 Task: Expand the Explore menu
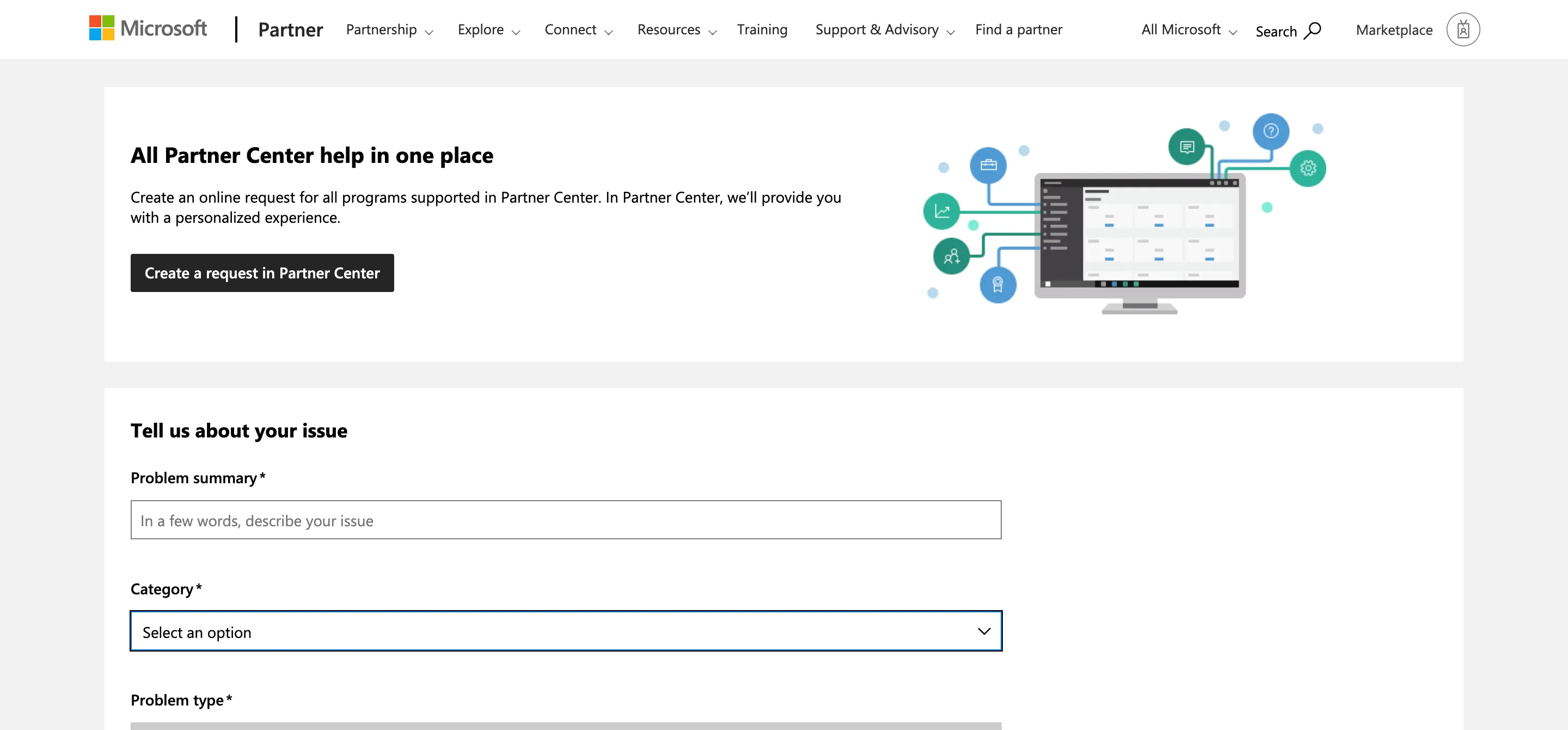click(x=489, y=29)
